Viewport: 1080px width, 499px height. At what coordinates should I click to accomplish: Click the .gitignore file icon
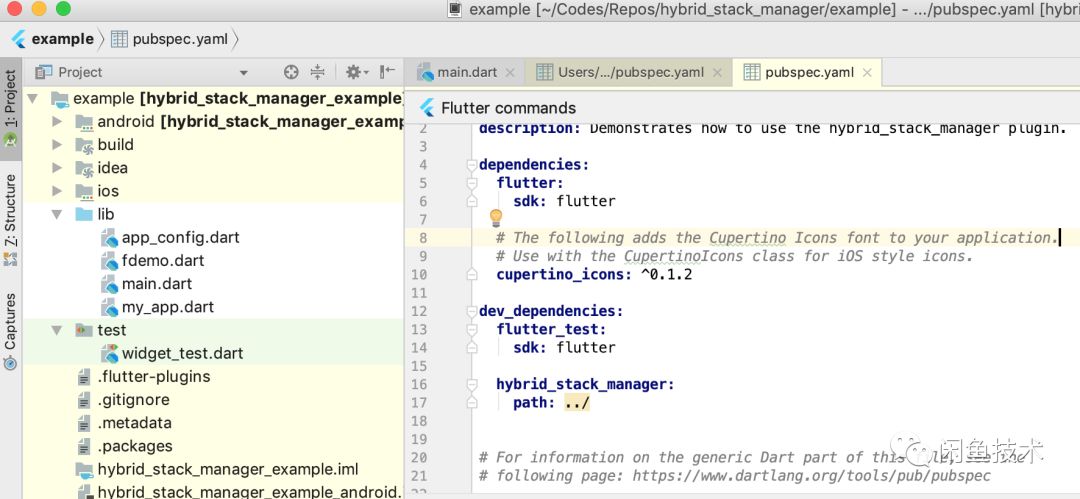84,400
